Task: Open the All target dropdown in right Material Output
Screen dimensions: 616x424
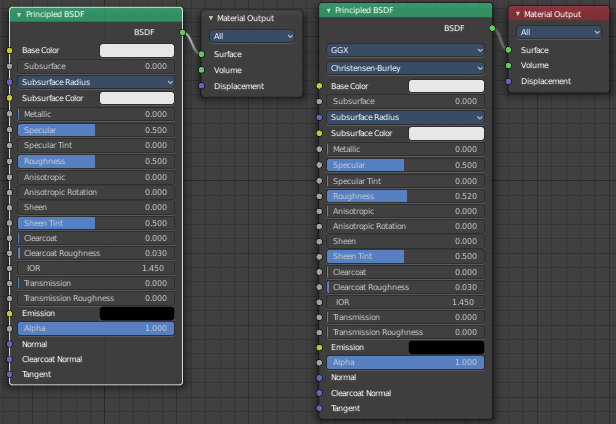Action: (x=559, y=32)
